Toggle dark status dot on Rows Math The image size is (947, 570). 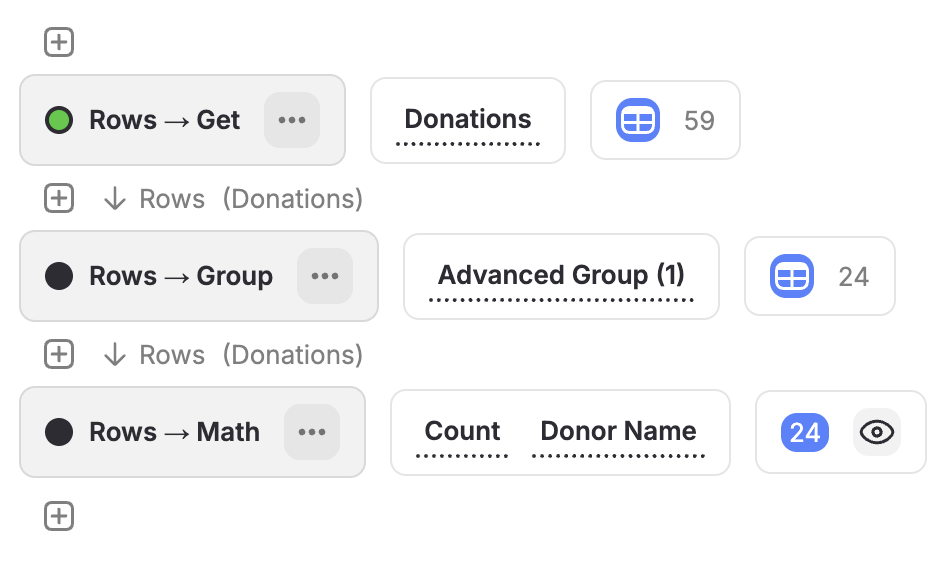coord(59,432)
